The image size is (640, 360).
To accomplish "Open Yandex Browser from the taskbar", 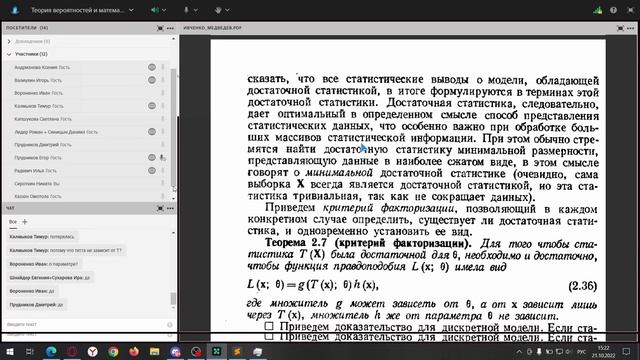I will click(93, 351).
